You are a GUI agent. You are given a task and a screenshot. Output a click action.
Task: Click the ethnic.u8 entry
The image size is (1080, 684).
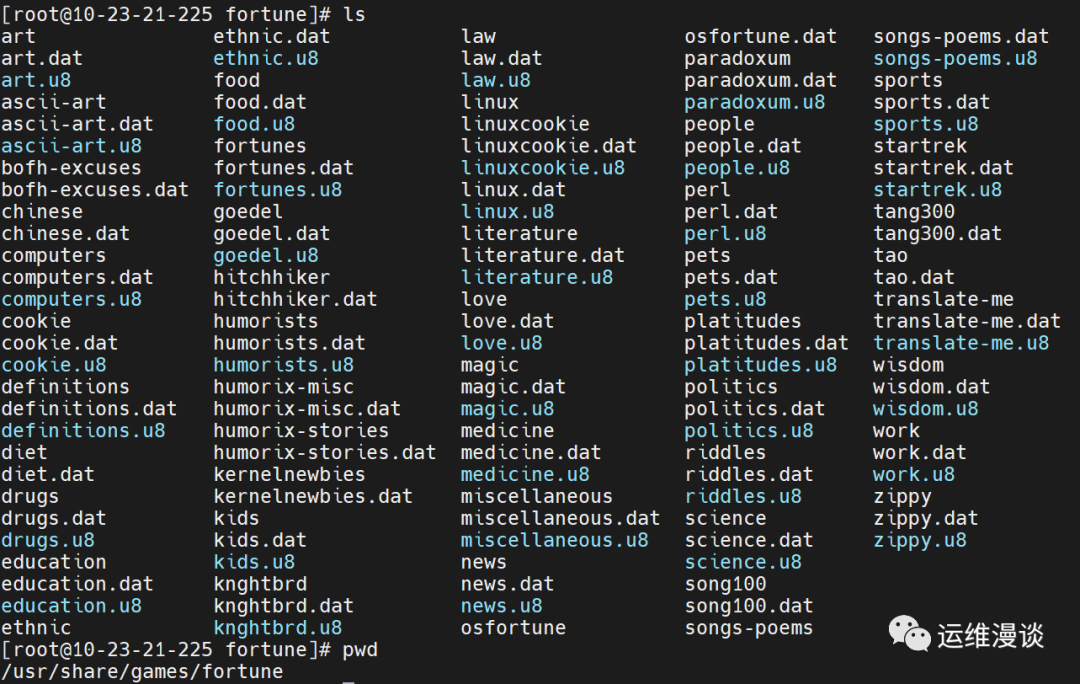(x=266, y=58)
